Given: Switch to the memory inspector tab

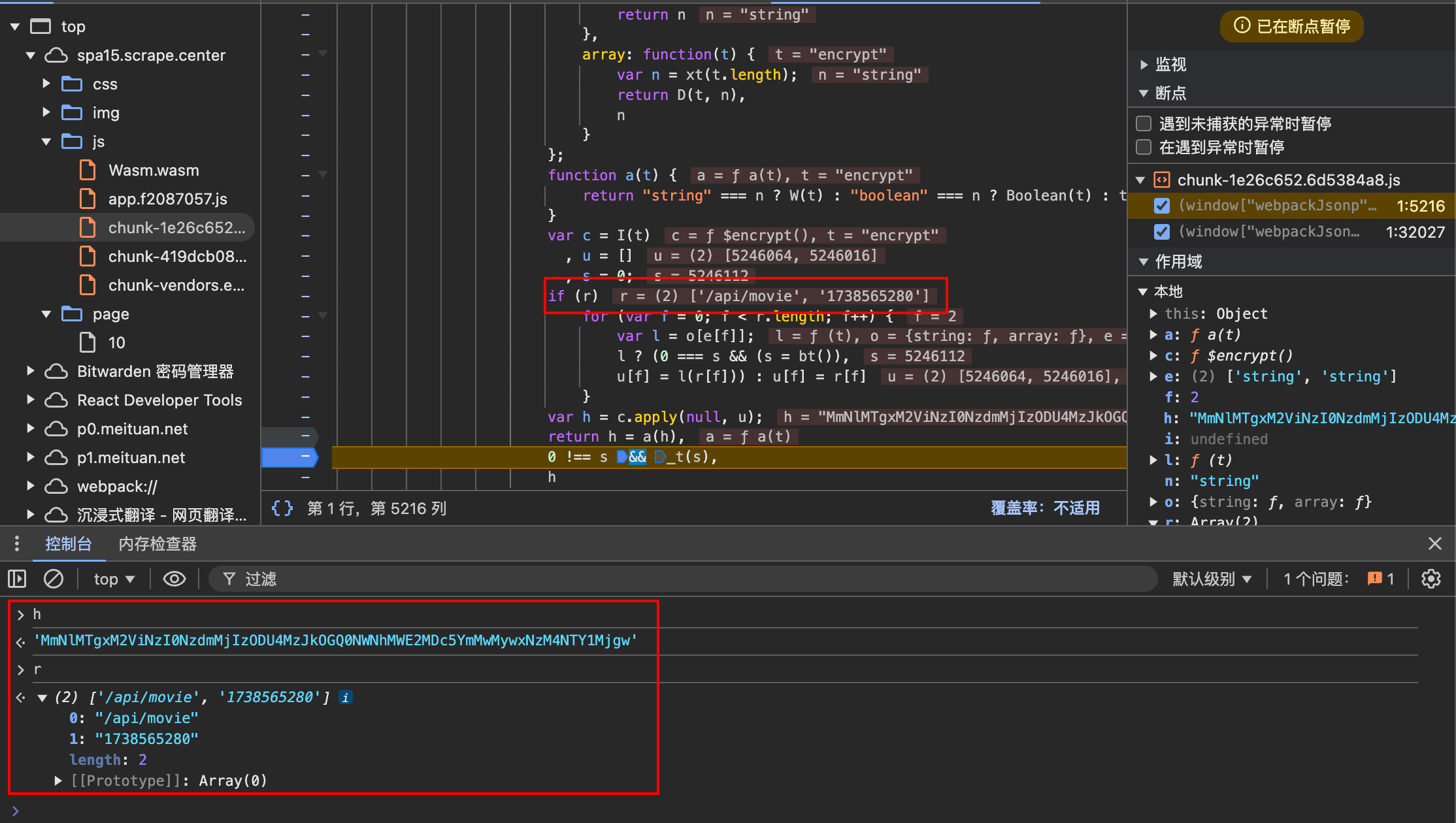Looking at the screenshot, I should (157, 543).
